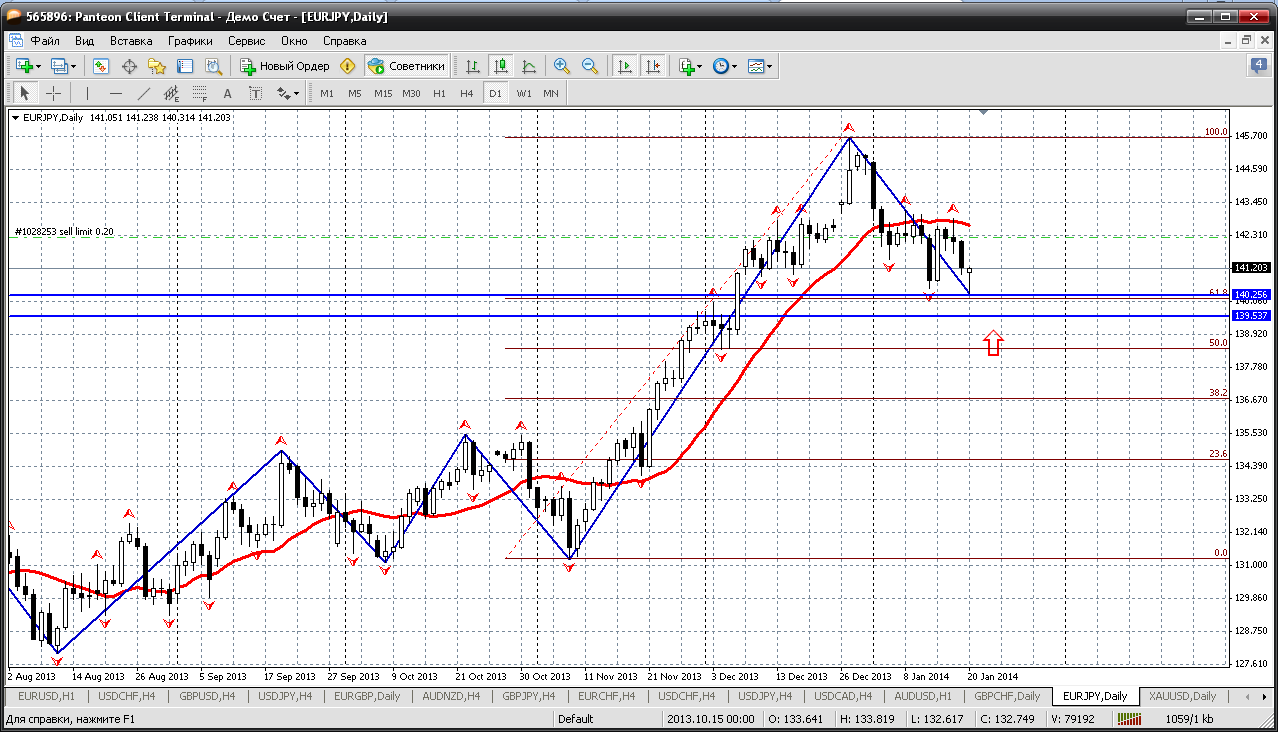Open the Вид menu
Image resolution: width=1278 pixels, height=732 pixels.
coord(85,41)
